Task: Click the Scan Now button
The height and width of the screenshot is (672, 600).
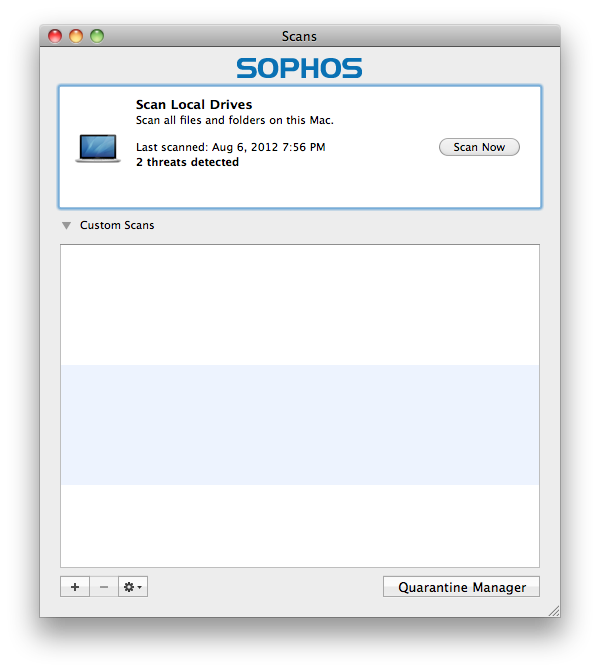Action: point(479,147)
